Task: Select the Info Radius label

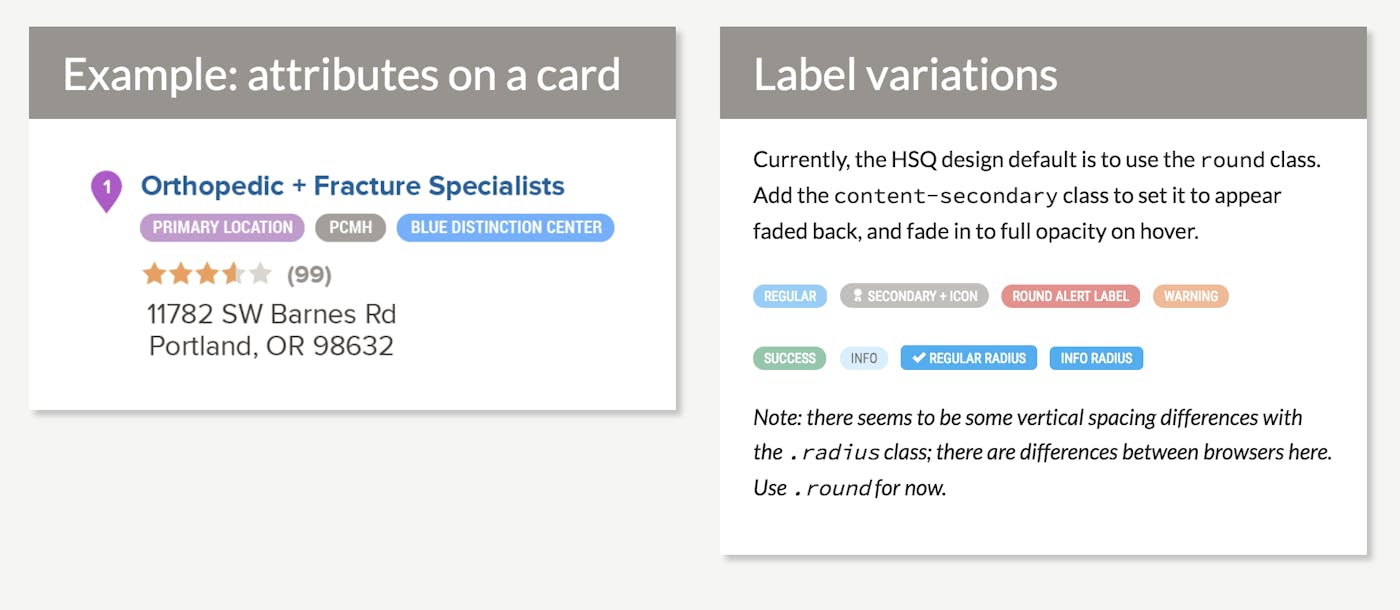Action: (1096, 358)
